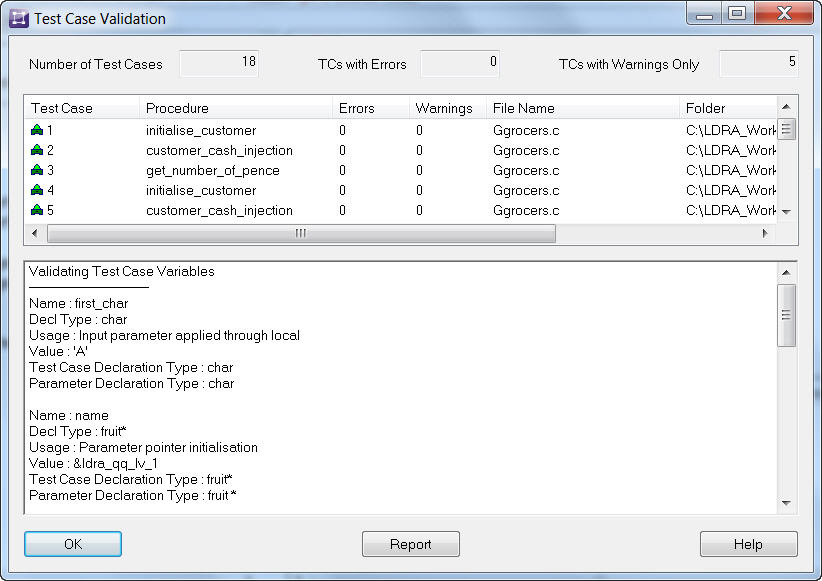
Task: Click the green icon for test case 1
Action: coord(37,130)
